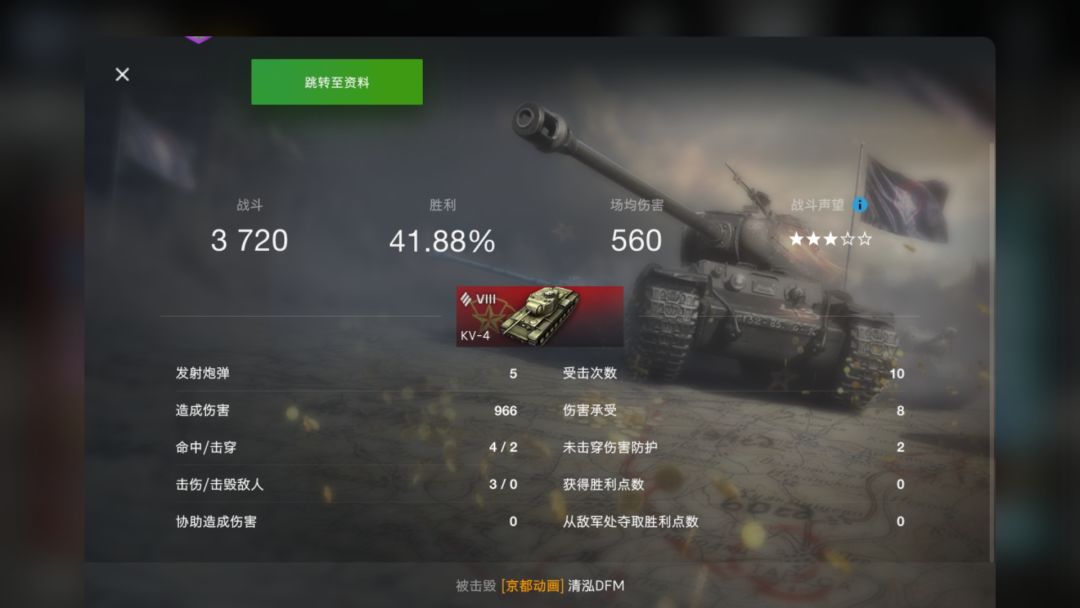Click the 胜利 rate 41.88%
Image resolution: width=1080 pixels, height=608 pixels.
(442, 241)
